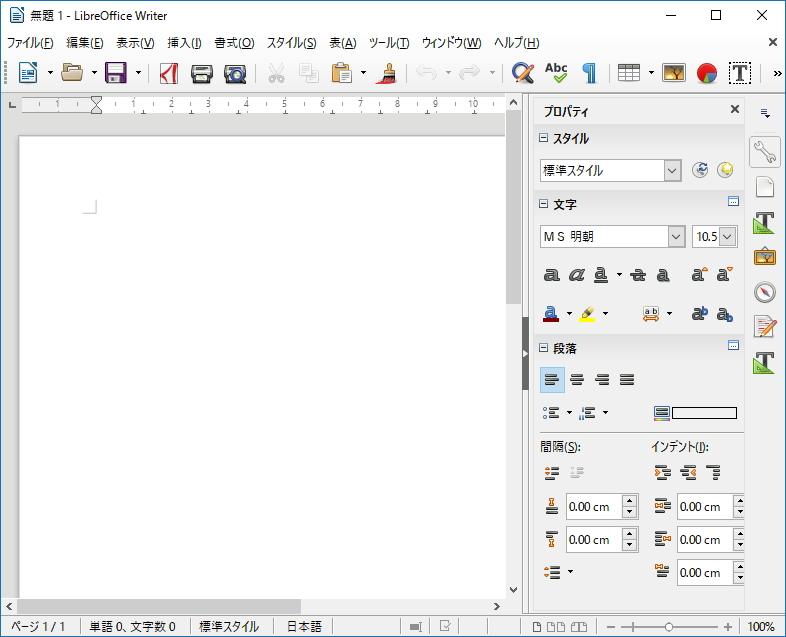
Task: Decrease font size icon
Action: (724, 274)
